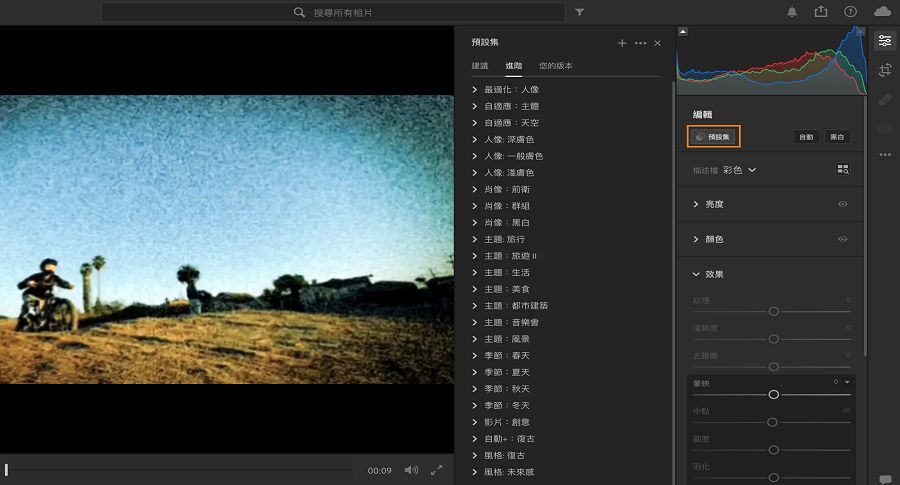Switch to the 建議 presets tab
900x485 pixels.
pyautogui.click(x=480, y=66)
